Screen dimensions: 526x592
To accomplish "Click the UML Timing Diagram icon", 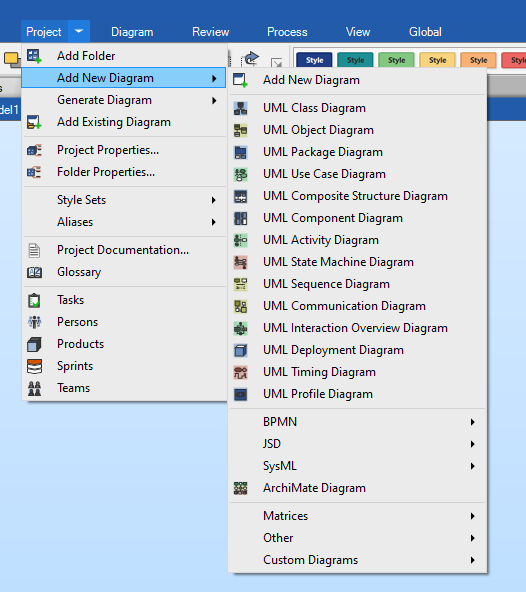I will pyautogui.click(x=240, y=372).
